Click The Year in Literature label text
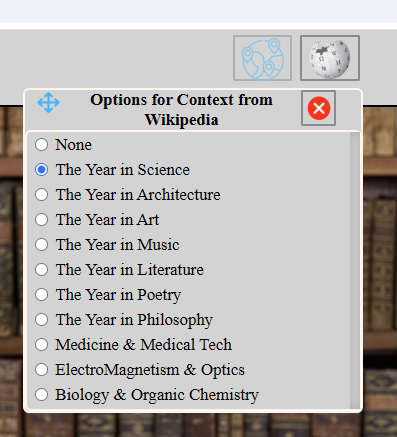Viewport: 397px width, 437px height. (130, 270)
